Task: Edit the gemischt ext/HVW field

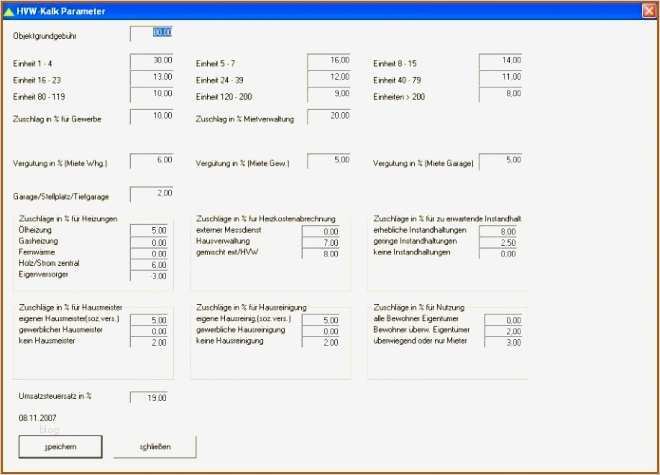Action: point(321,254)
